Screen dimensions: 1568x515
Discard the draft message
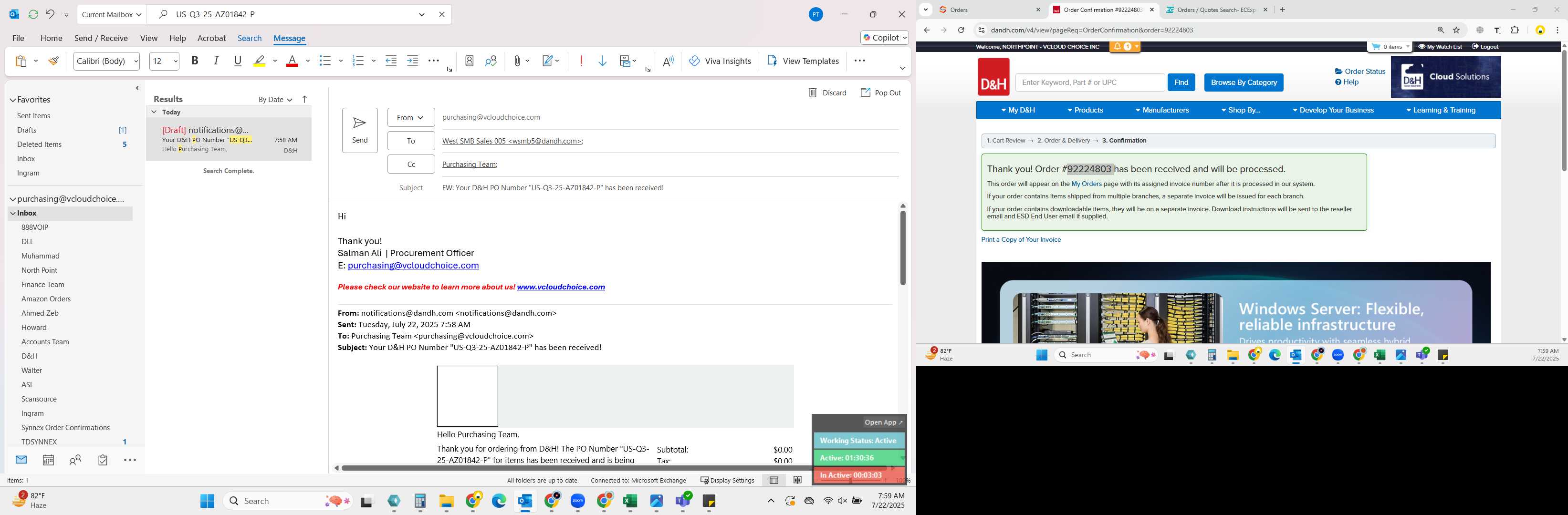click(827, 93)
